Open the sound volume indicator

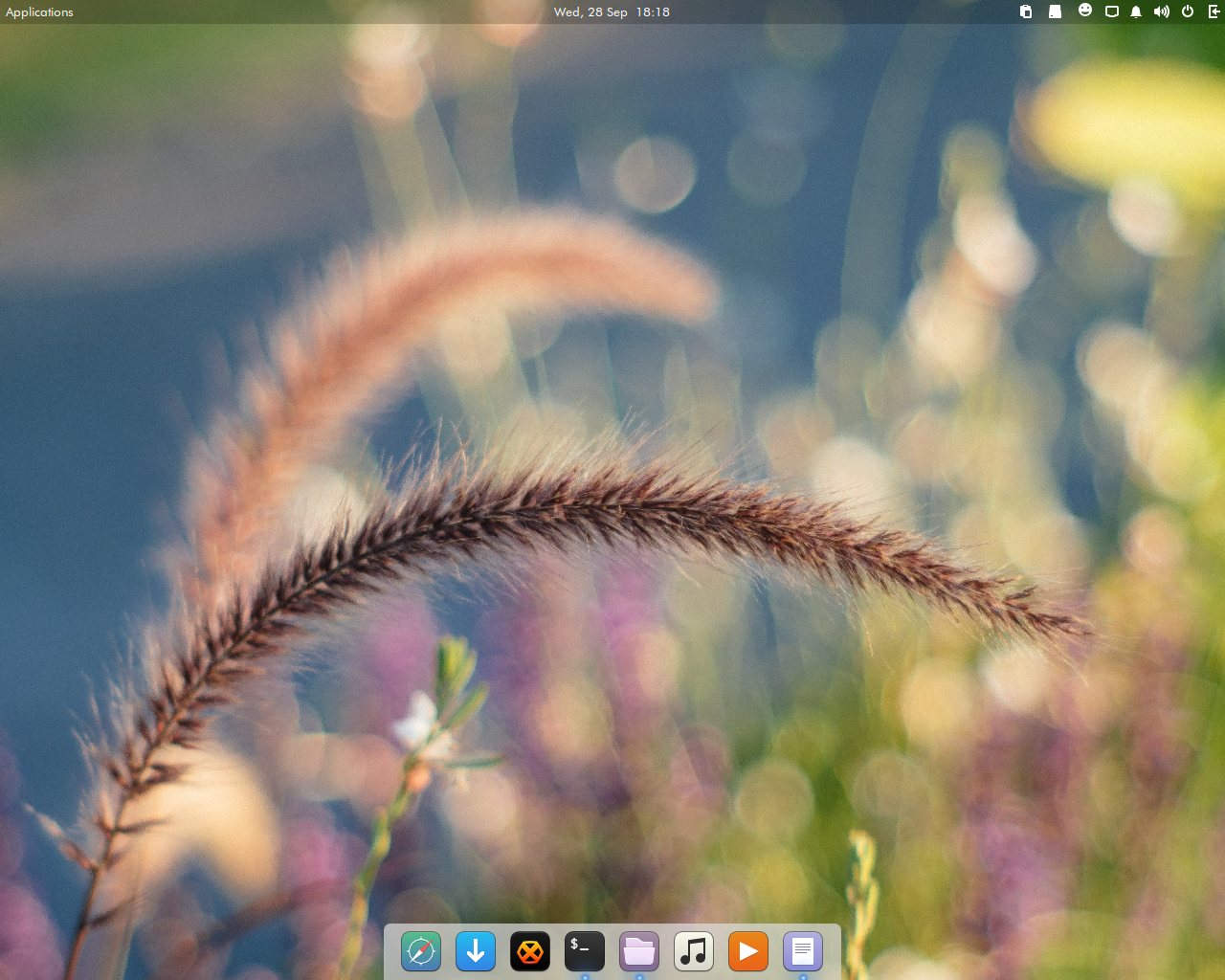1162,12
